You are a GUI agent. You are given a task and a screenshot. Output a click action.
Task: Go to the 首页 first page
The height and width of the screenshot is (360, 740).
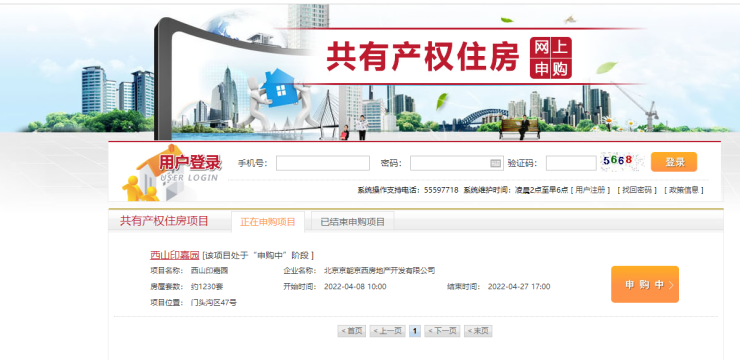(352, 331)
